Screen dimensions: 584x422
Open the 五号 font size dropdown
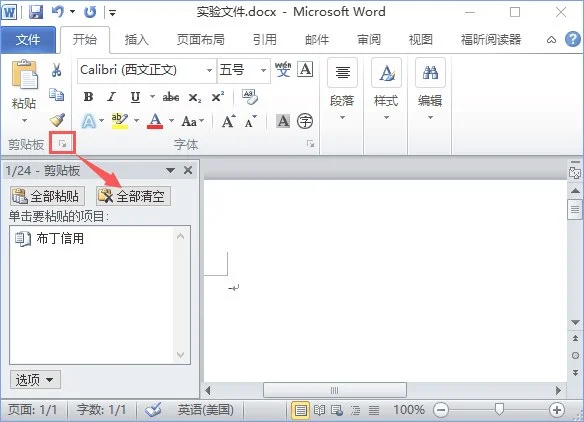tap(263, 70)
